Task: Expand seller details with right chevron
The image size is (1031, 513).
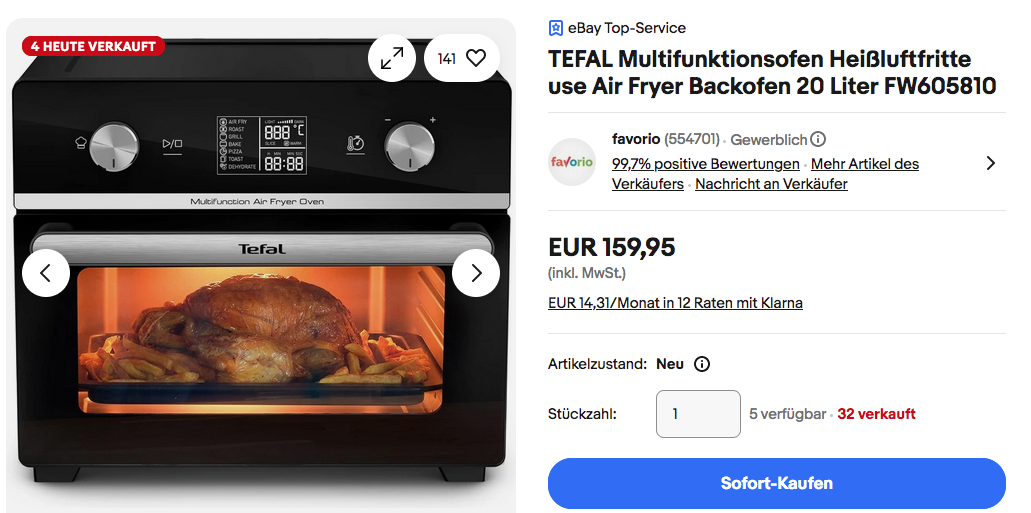Action: click(991, 163)
